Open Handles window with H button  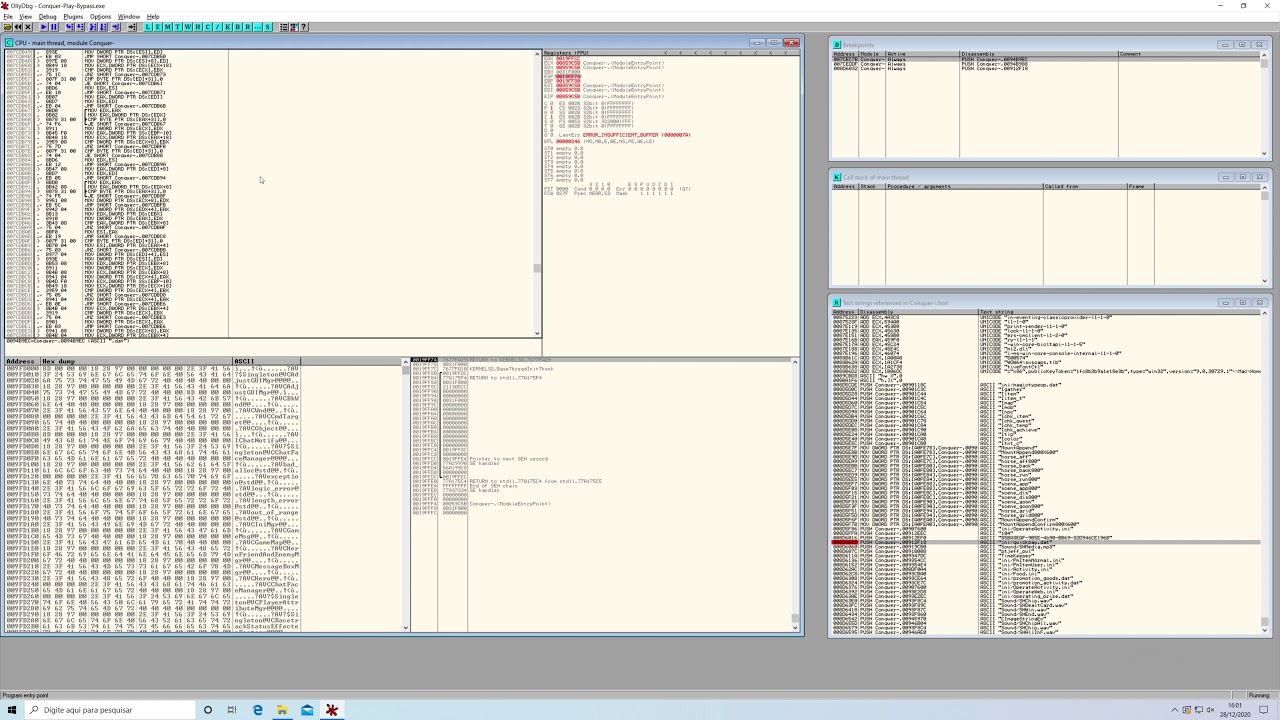(x=198, y=27)
